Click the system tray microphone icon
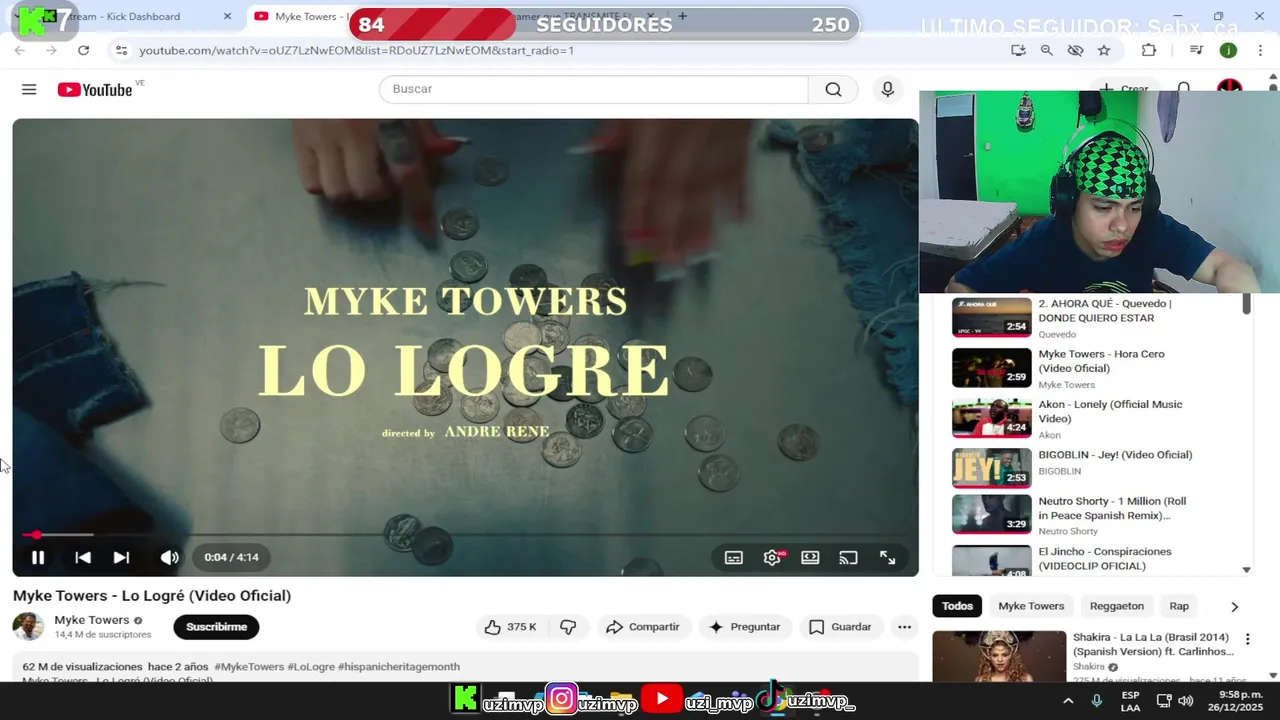The image size is (1280, 720). pos(1097,701)
